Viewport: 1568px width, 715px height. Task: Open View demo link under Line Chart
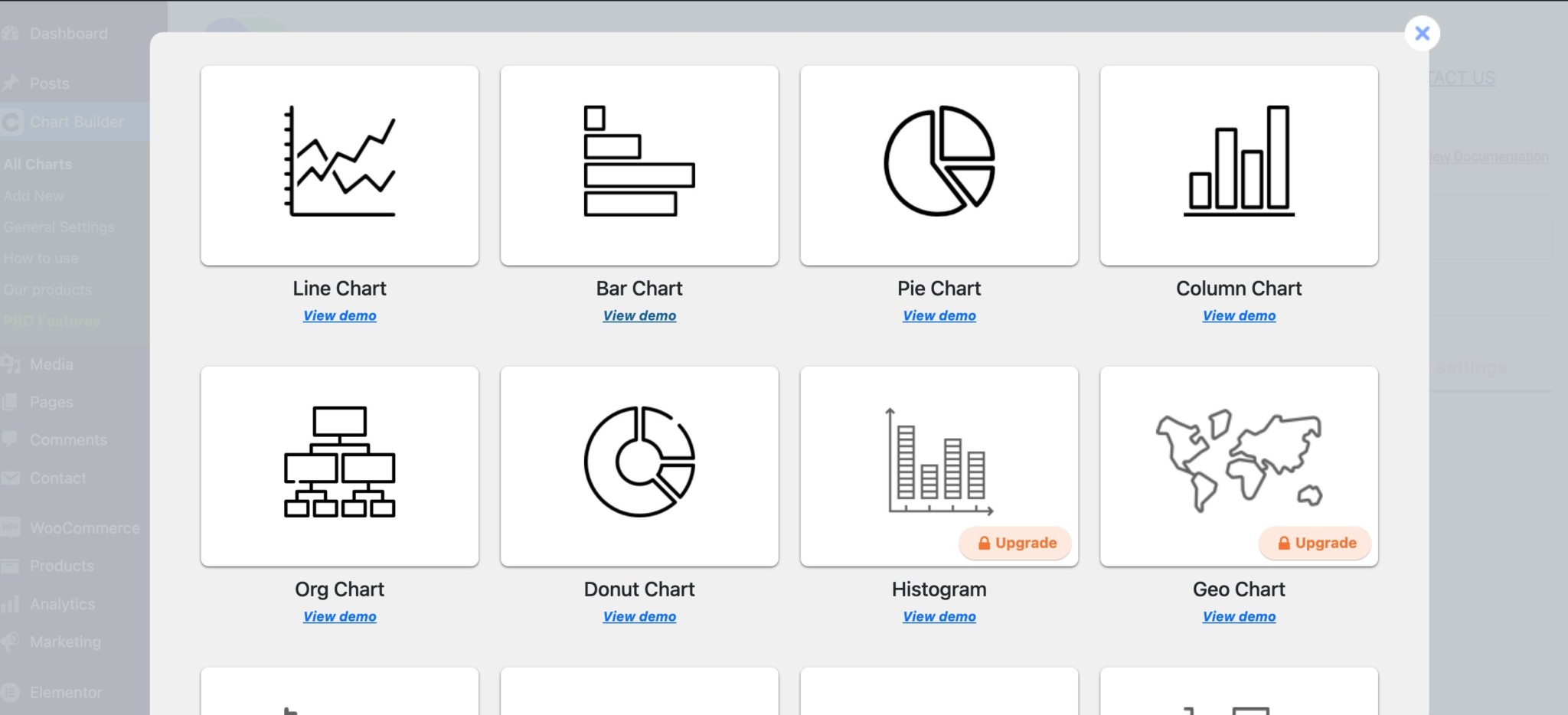click(339, 315)
